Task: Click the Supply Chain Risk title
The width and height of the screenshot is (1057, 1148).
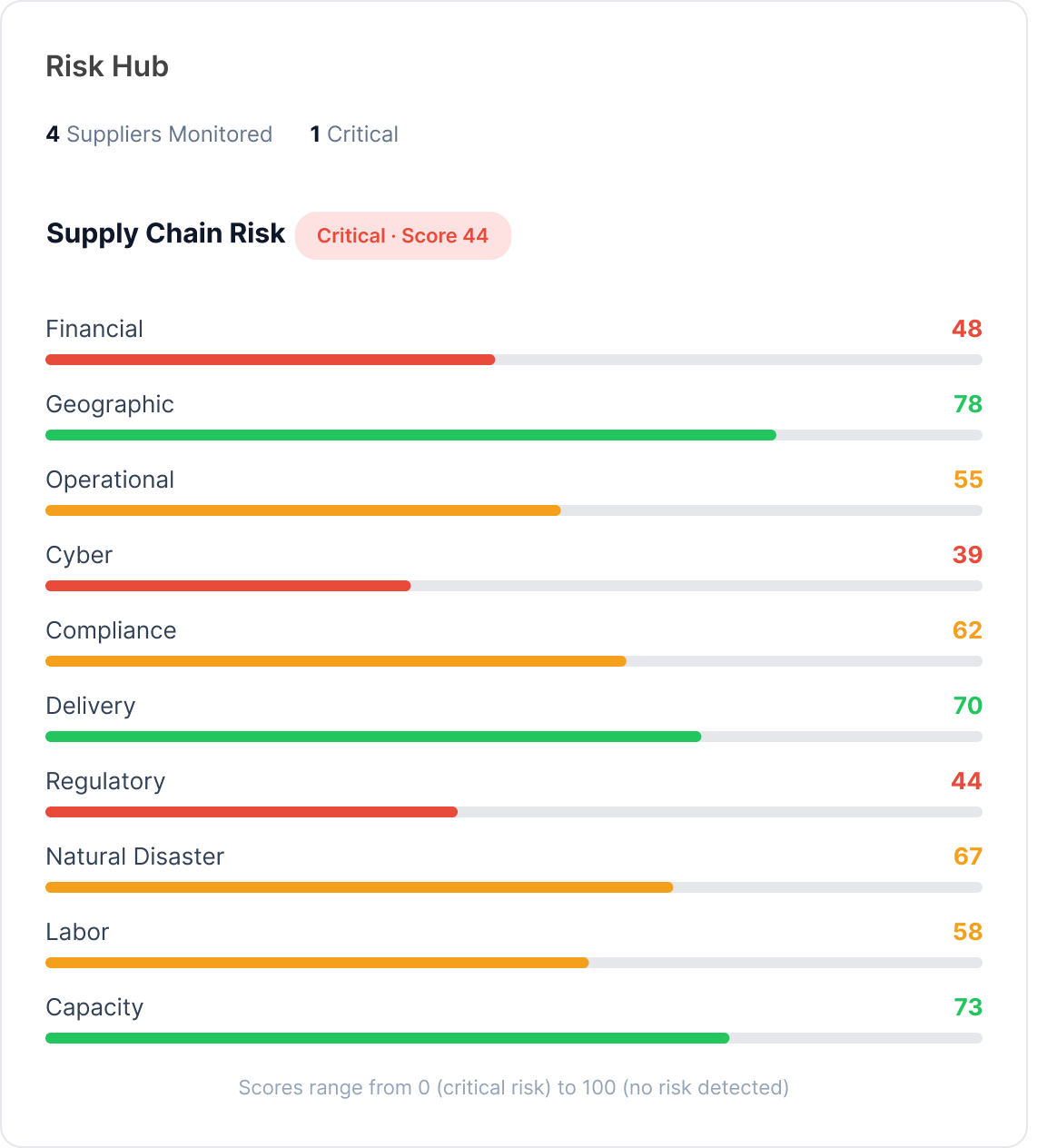Action: tap(165, 233)
